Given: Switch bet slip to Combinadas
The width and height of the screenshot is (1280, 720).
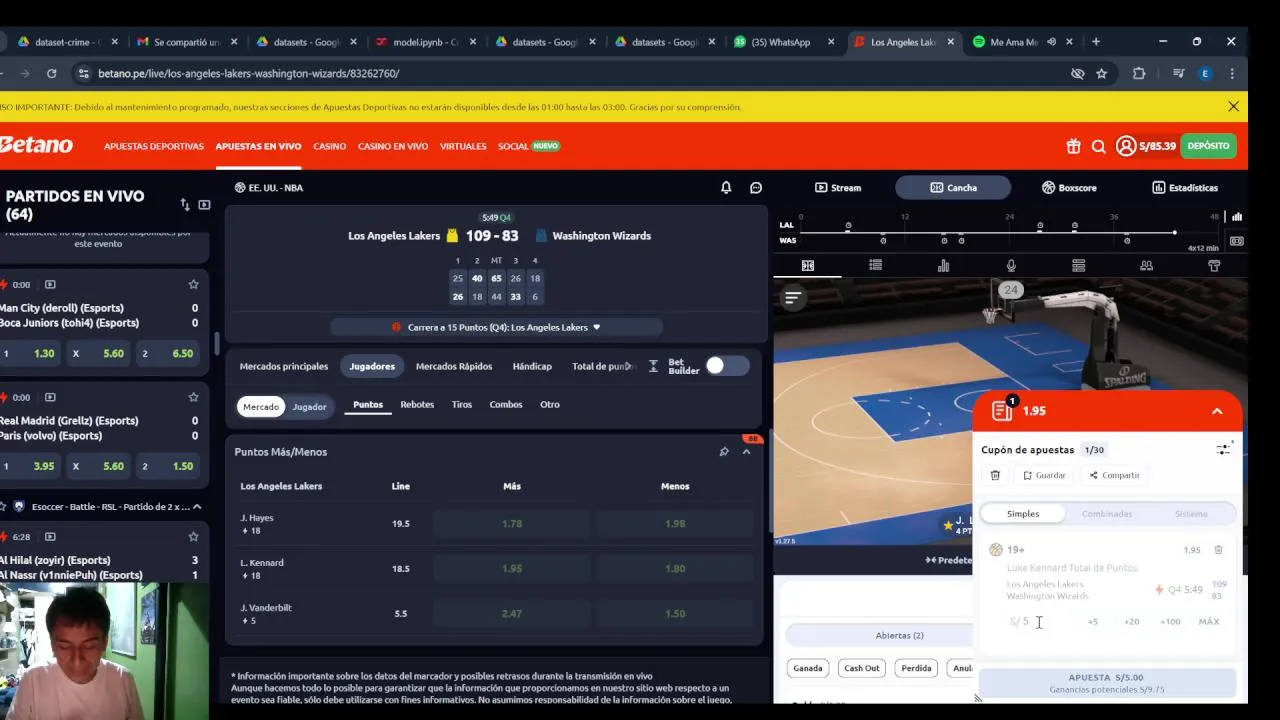Looking at the screenshot, I should (1107, 514).
